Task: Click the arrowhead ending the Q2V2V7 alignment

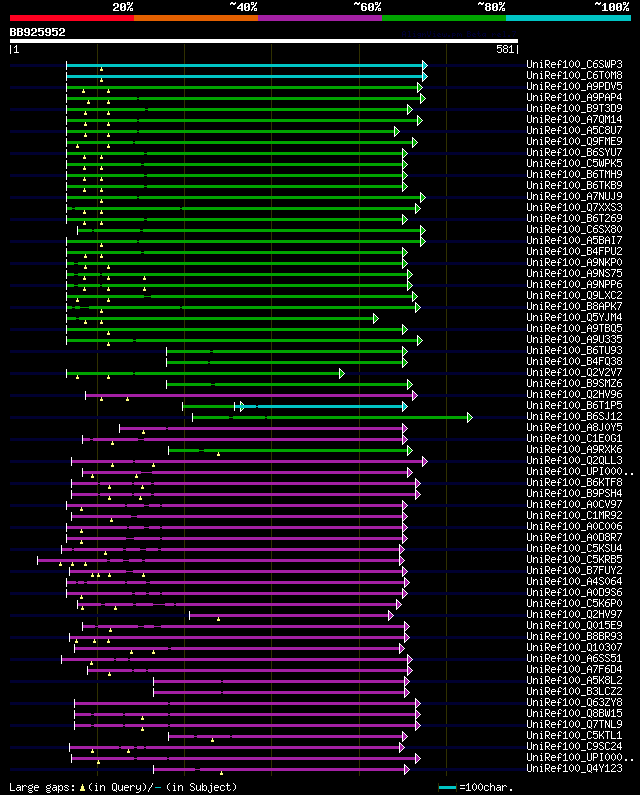Action: pyautogui.click(x=342, y=374)
